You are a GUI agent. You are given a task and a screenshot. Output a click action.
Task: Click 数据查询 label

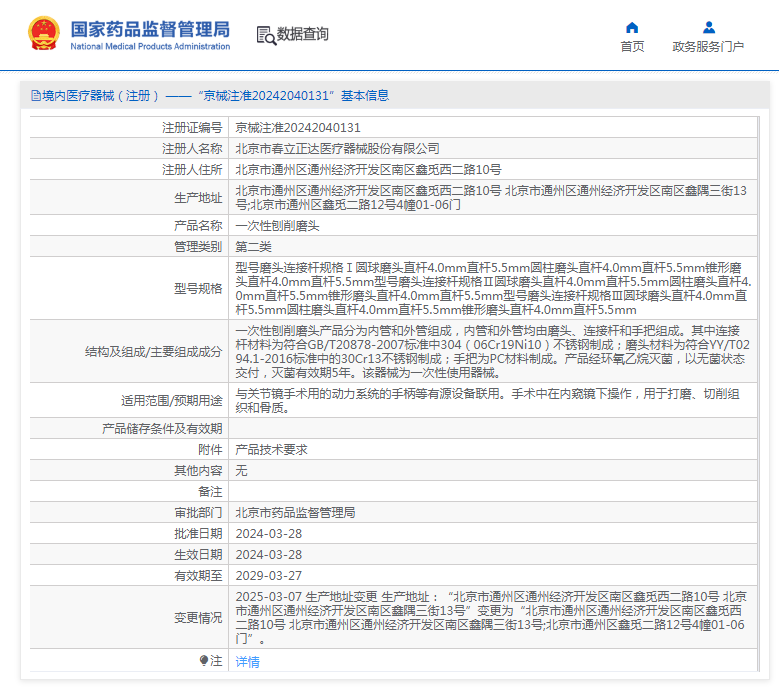[303, 34]
